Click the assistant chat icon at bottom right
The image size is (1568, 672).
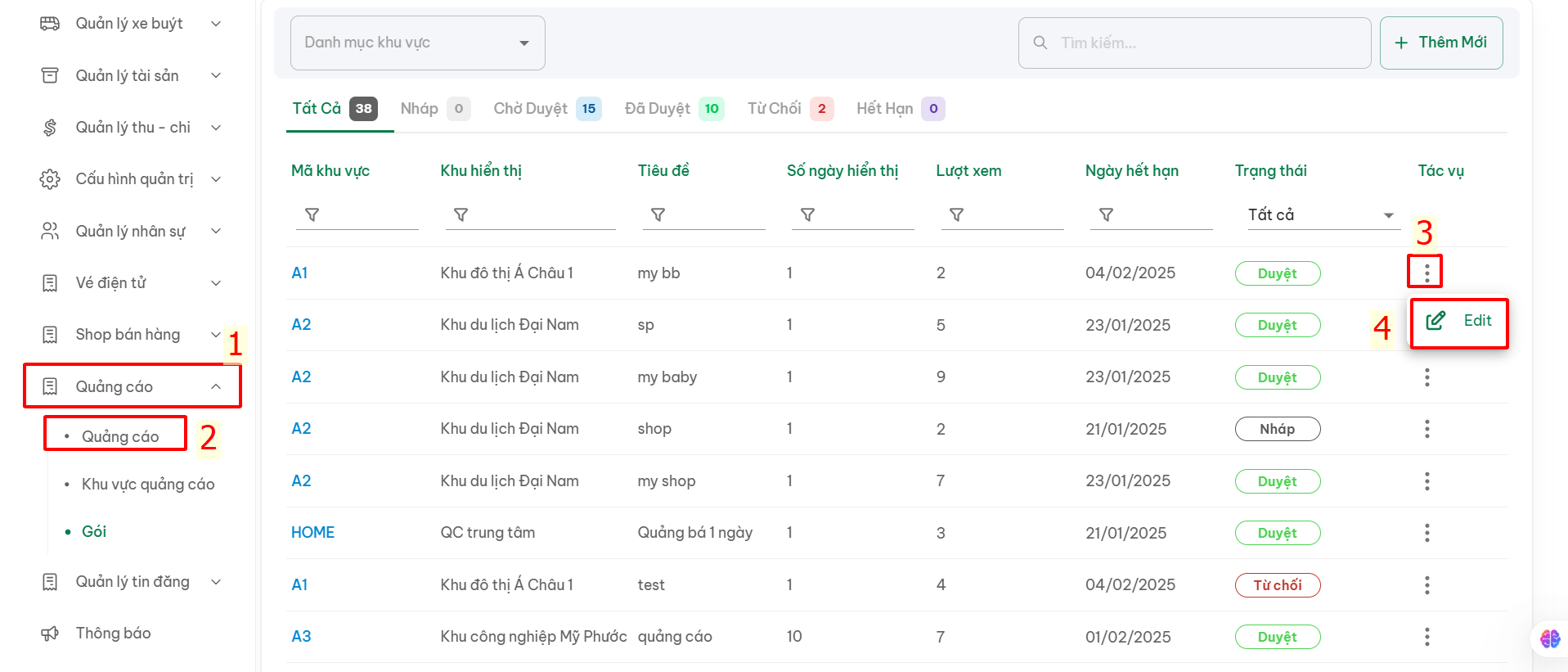click(x=1550, y=638)
